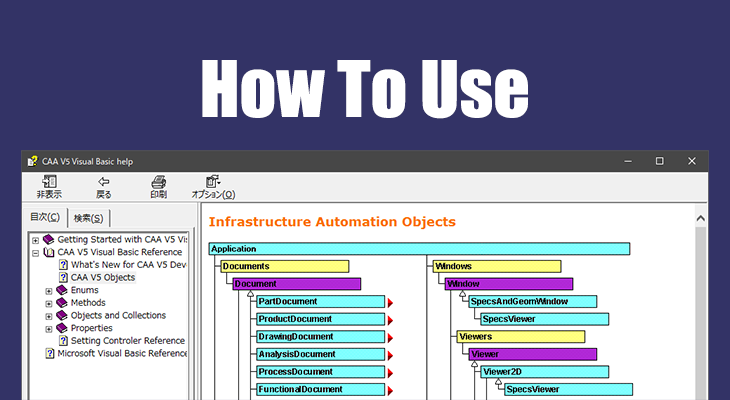Select CAA V5 Objects in the tree
This screenshot has width=730, height=400.
[x=102, y=278]
